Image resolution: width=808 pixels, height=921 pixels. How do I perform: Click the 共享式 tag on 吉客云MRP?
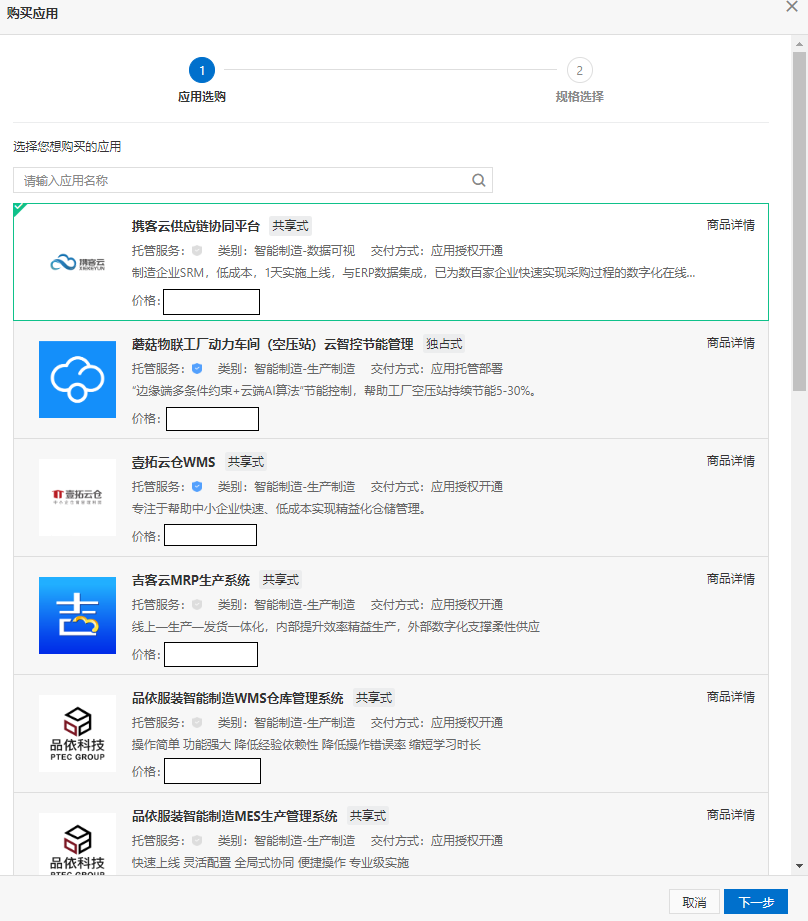click(x=281, y=580)
